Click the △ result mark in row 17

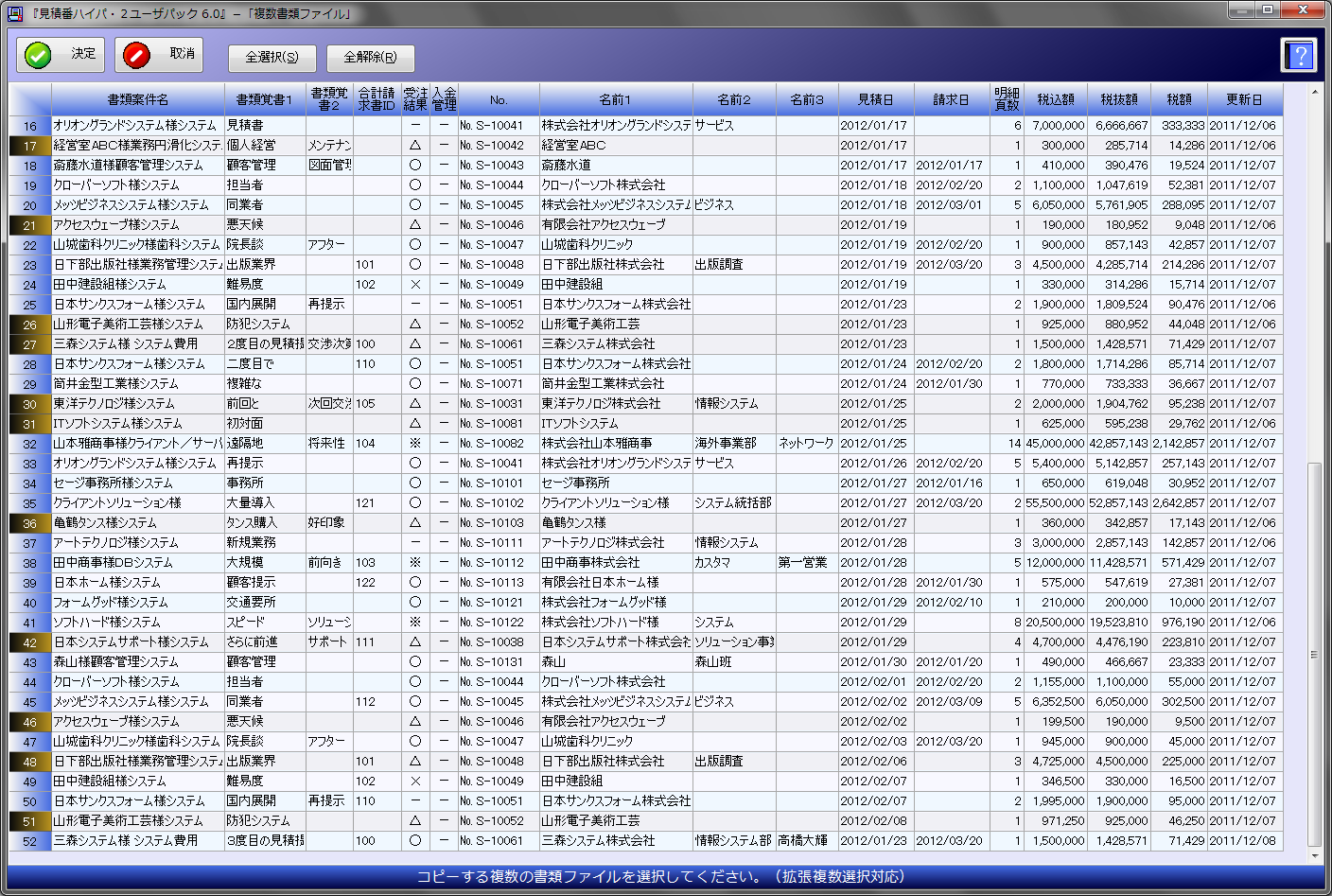pos(415,146)
